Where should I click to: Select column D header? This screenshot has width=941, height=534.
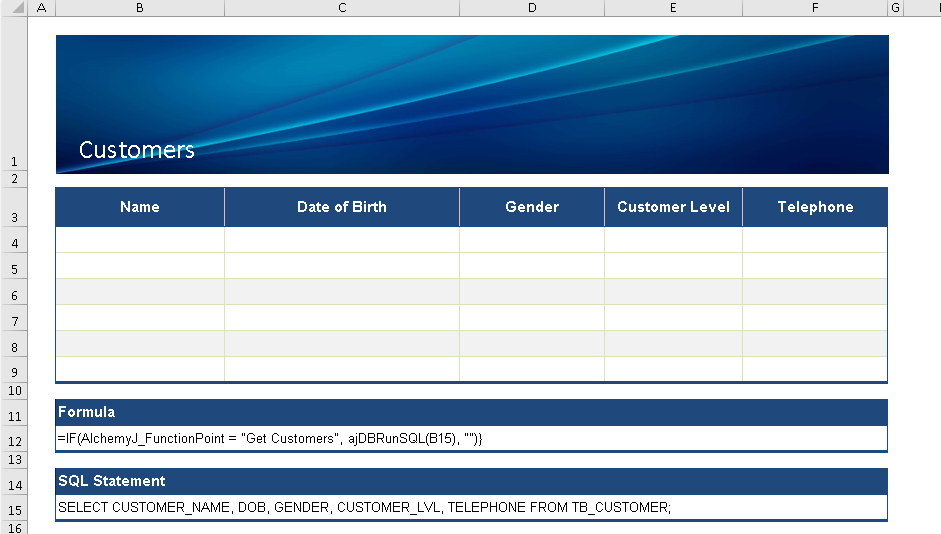[532, 8]
